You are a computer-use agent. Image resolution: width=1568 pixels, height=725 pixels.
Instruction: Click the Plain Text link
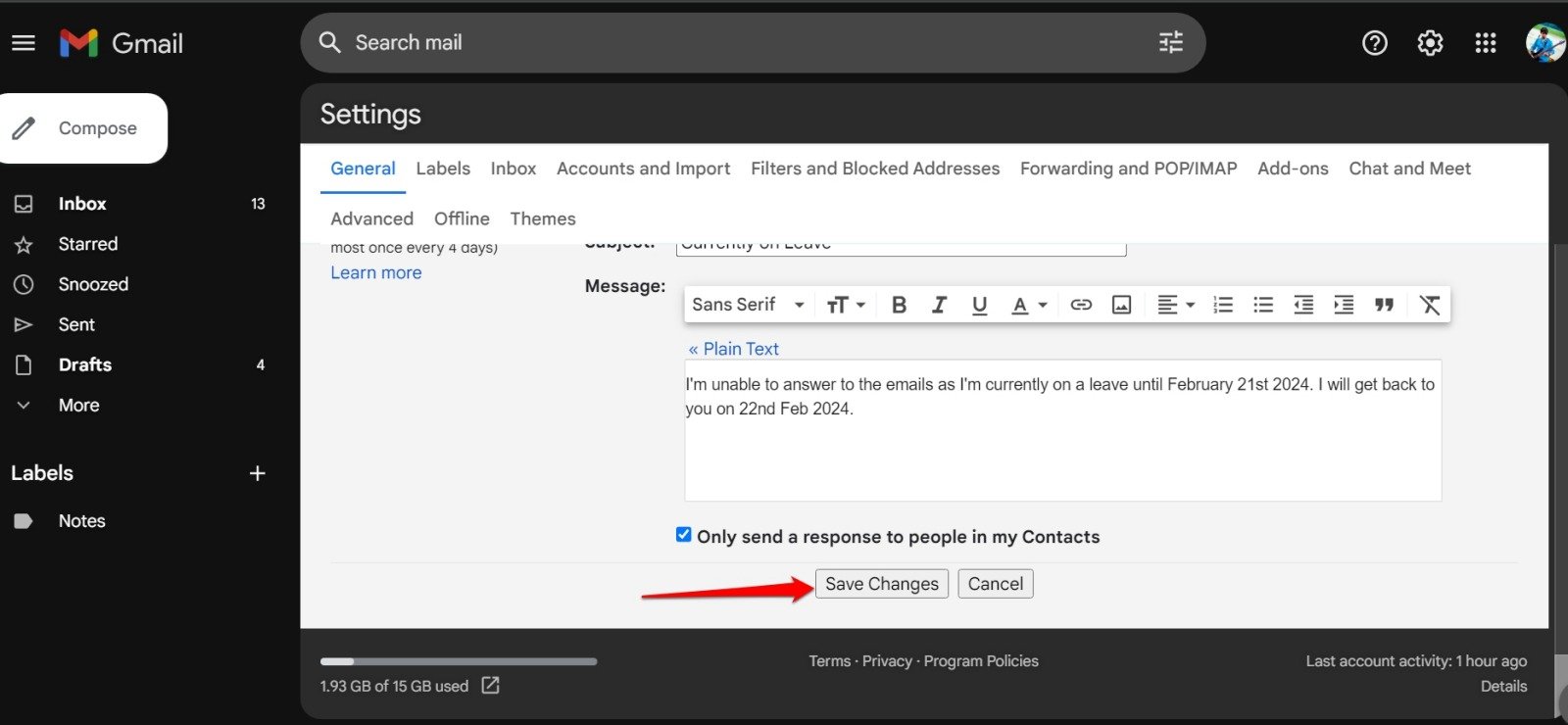pyautogui.click(x=740, y=349)
